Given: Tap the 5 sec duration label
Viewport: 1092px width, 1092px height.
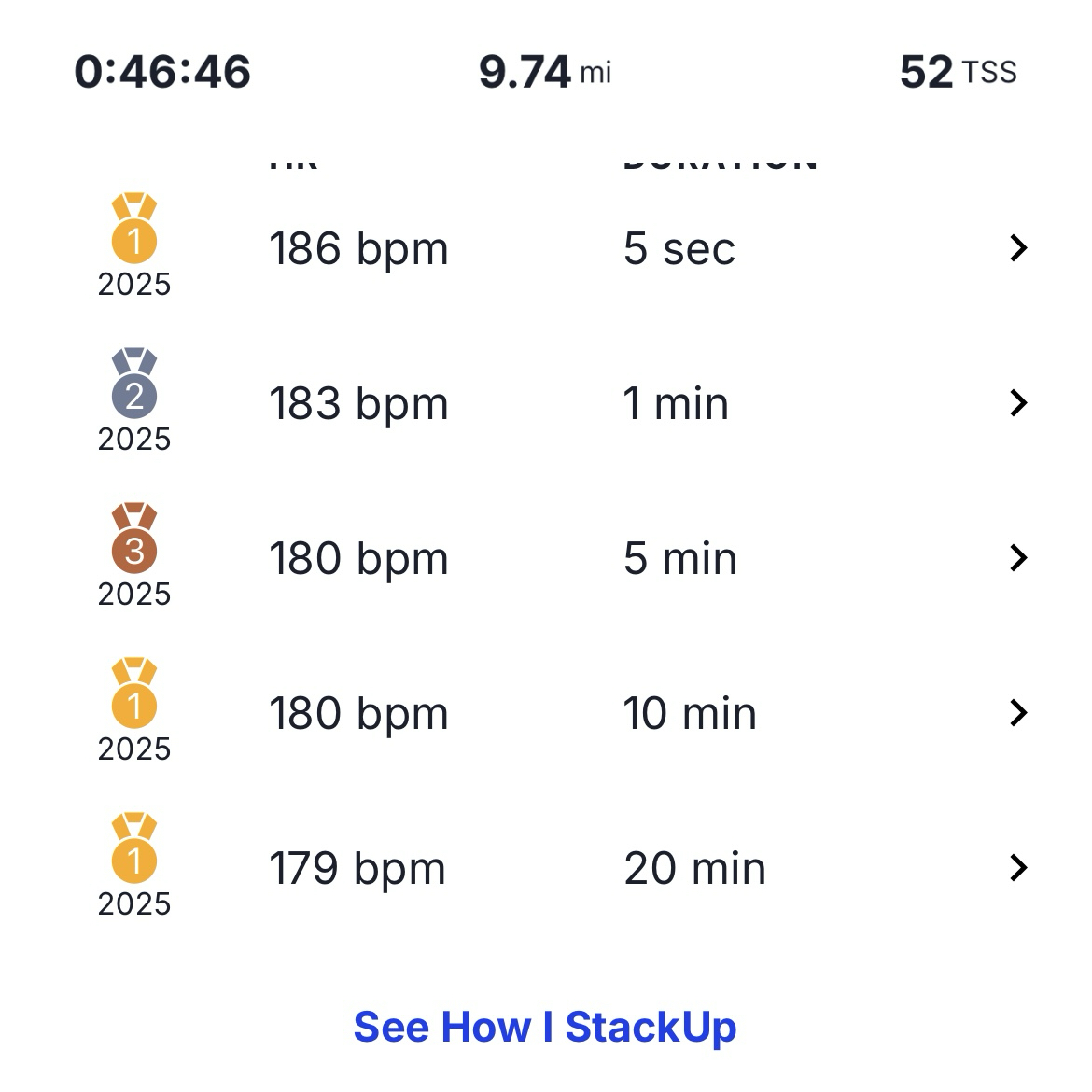Looking at the screenshot, I should click(679, 248).
